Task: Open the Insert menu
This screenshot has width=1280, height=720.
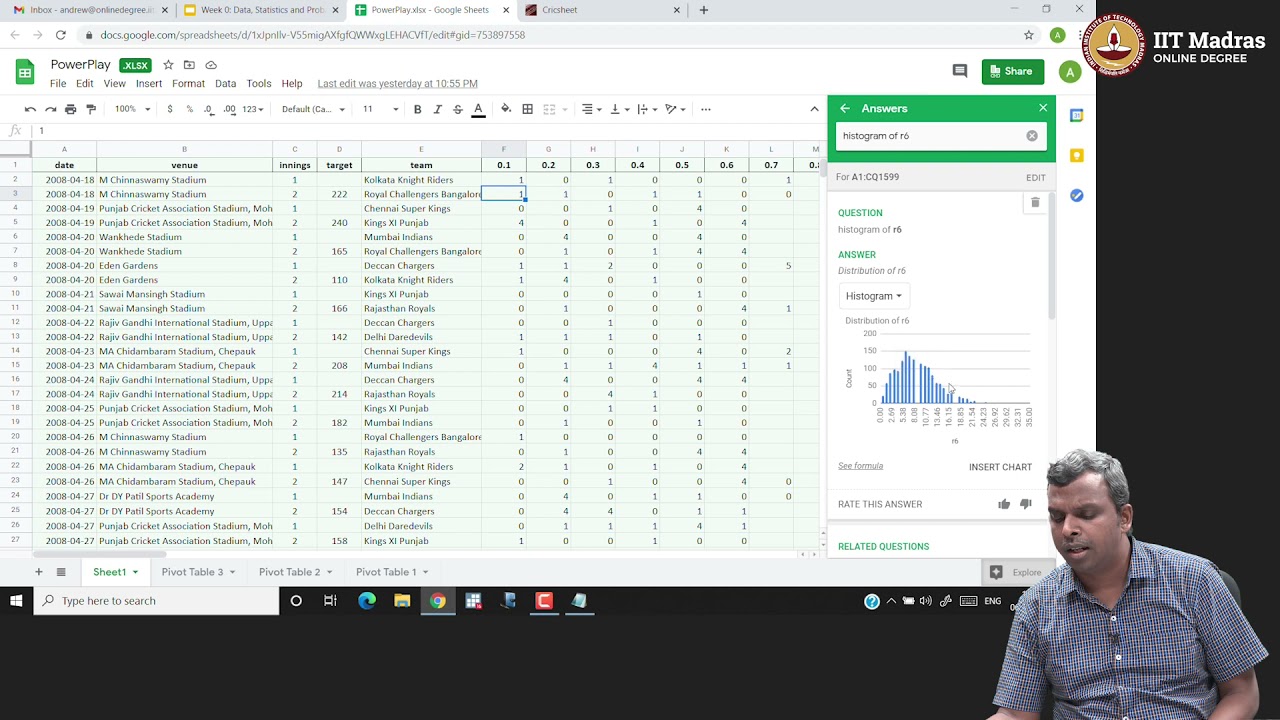Action: click(149, 84)
